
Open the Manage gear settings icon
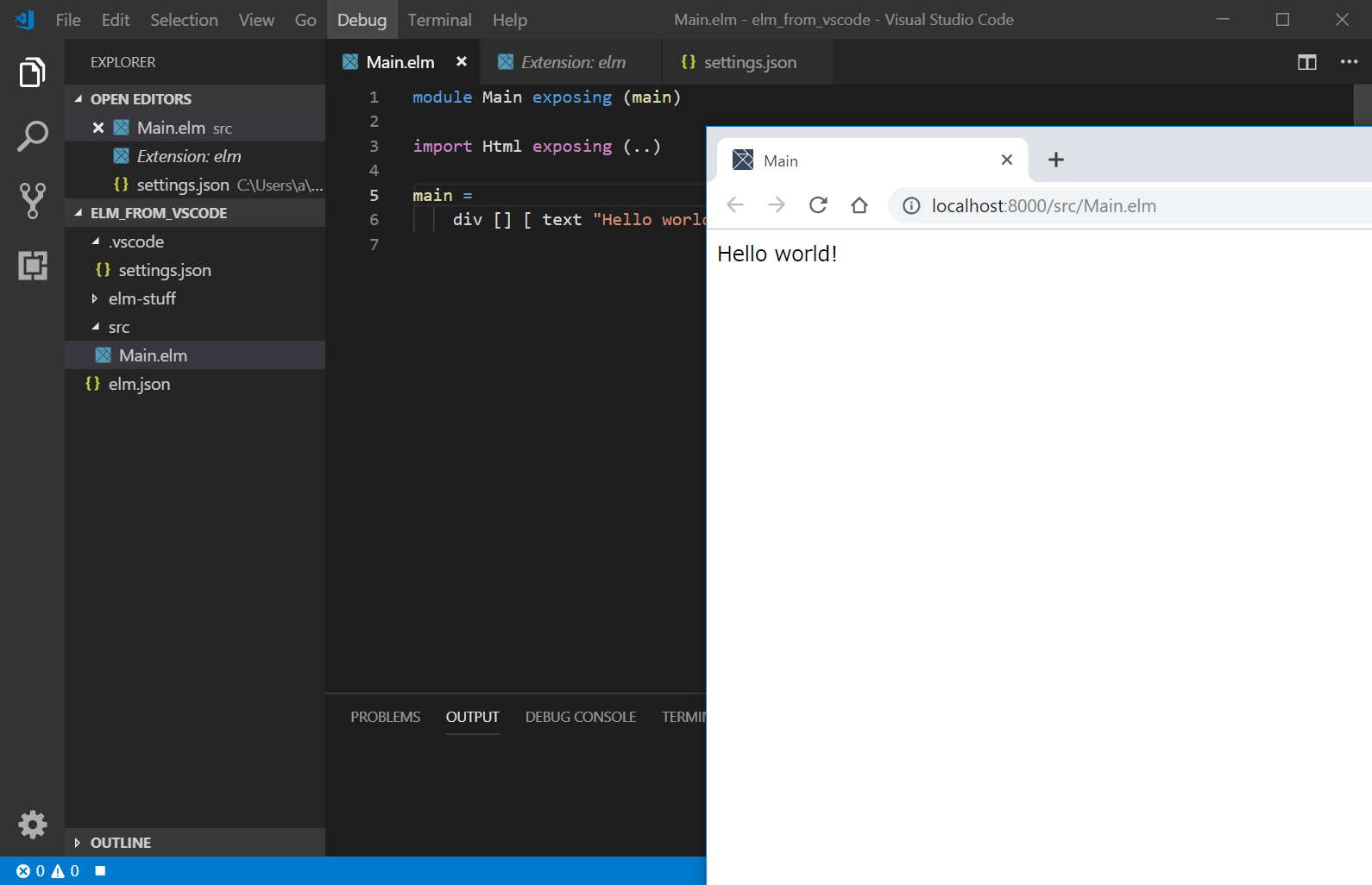[x=32, y=825]
